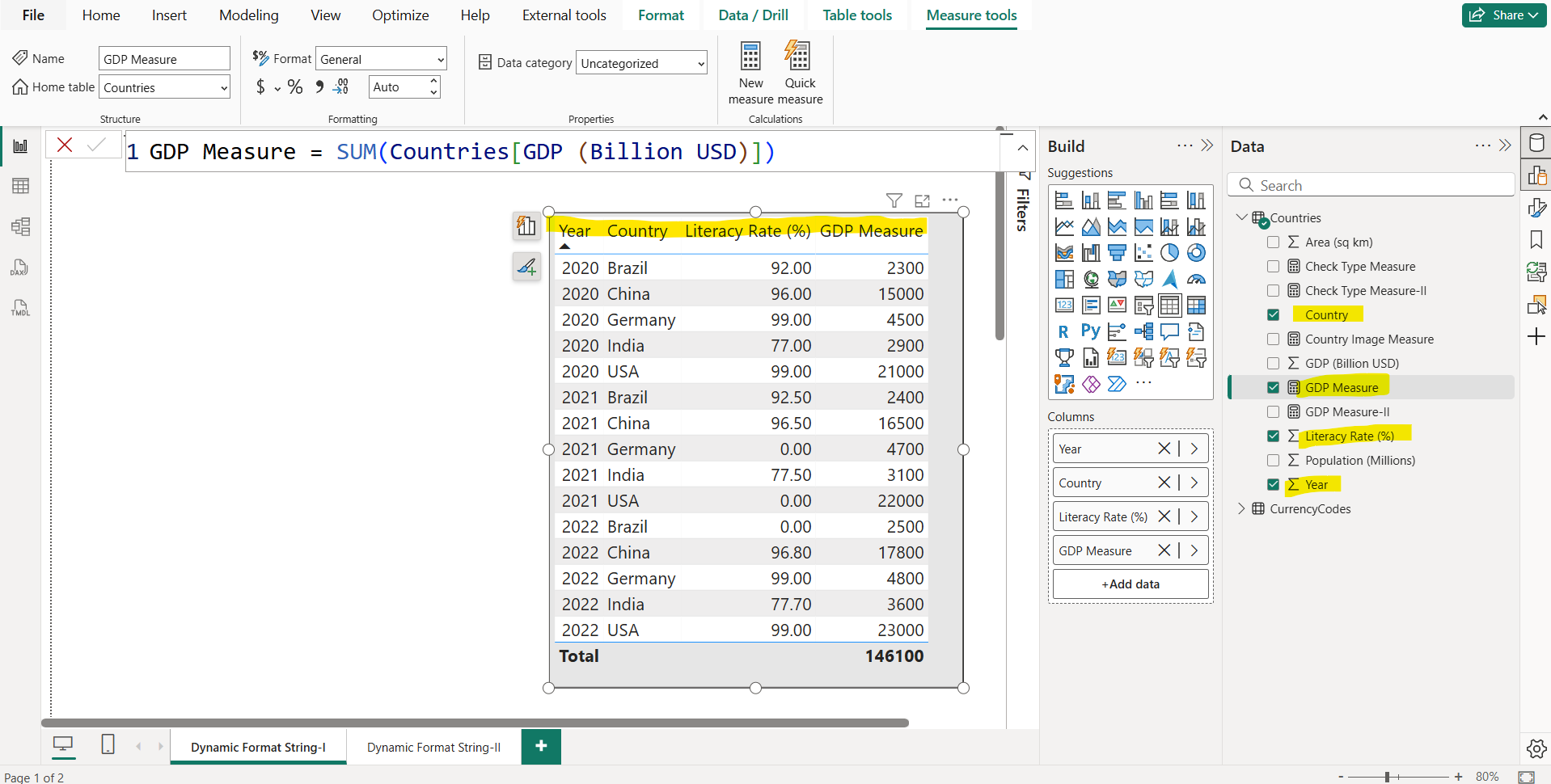Viewport: 1551px width, 784px height.
Task: Select the R script visual
Action: coord(1063,331)
